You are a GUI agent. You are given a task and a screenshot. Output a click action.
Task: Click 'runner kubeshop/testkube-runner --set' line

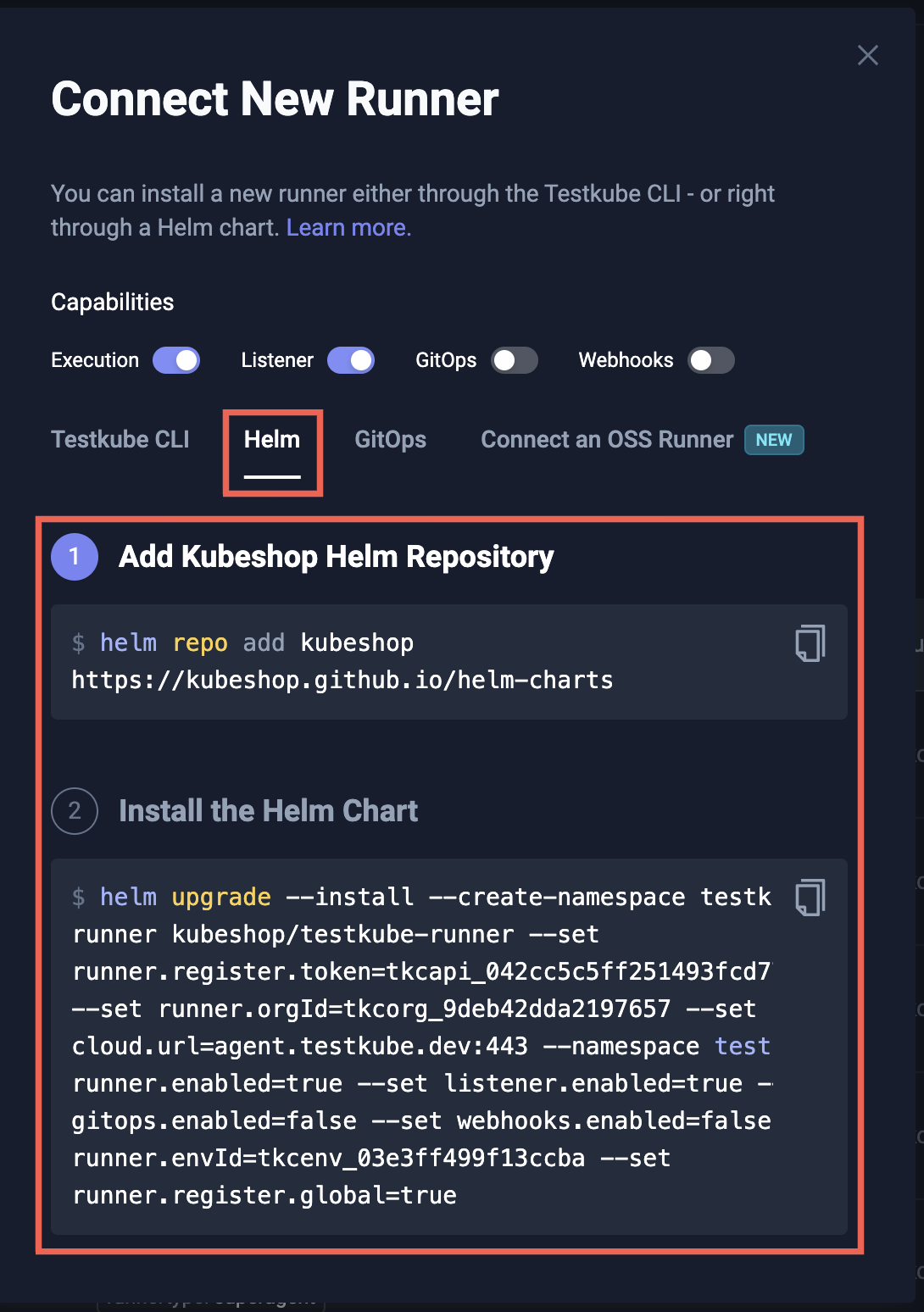pos(336,934)
